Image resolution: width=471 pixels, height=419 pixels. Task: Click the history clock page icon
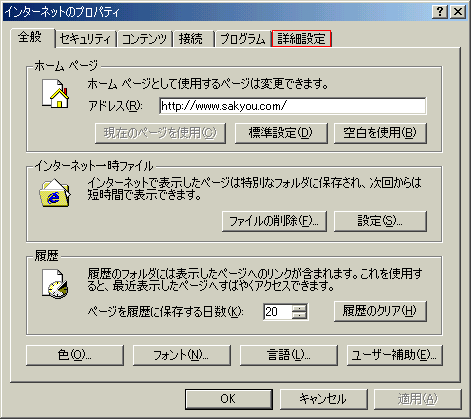(x=55, y=284)
